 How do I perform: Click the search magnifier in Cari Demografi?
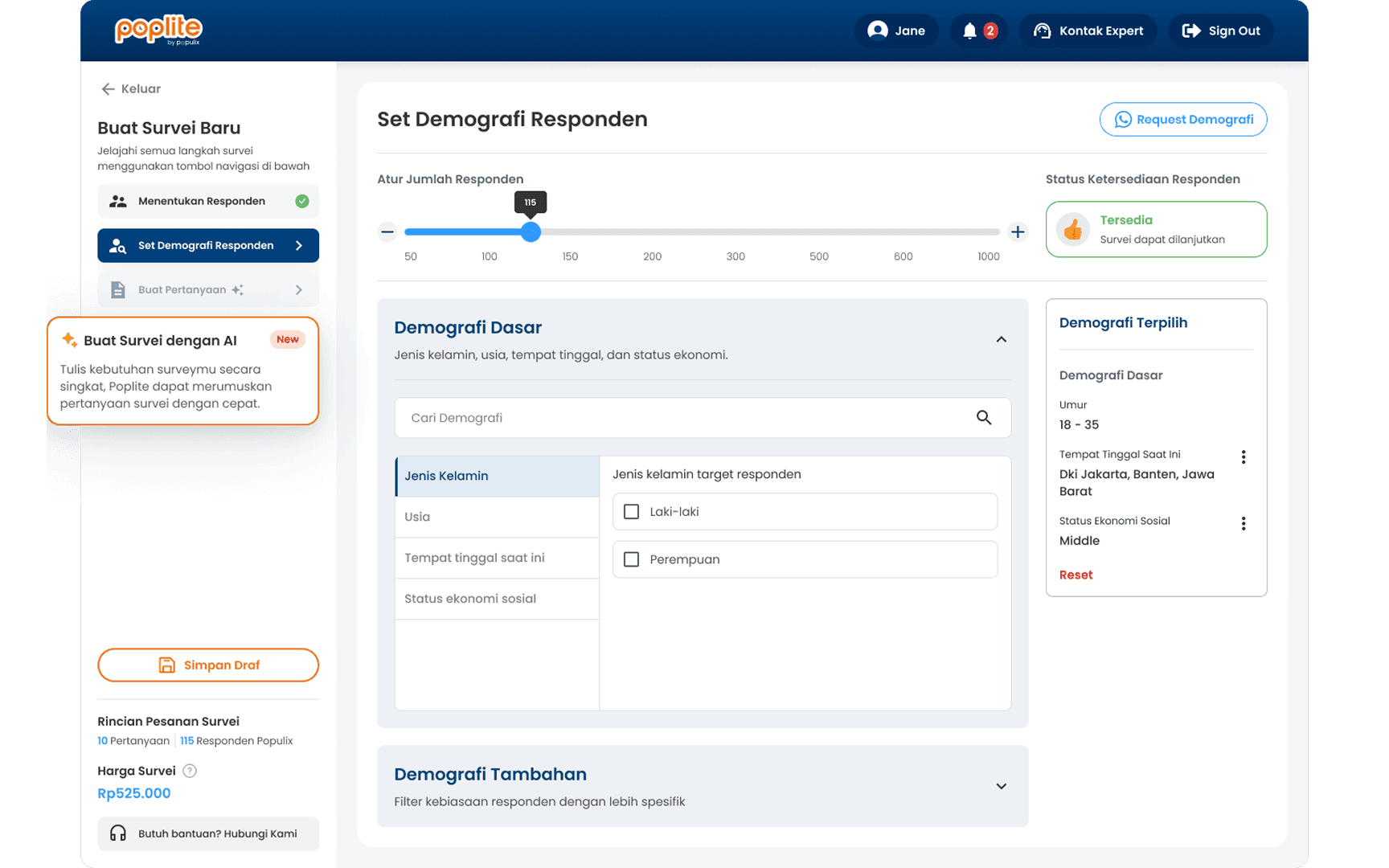pyautogui.click(x=984, y=418)
